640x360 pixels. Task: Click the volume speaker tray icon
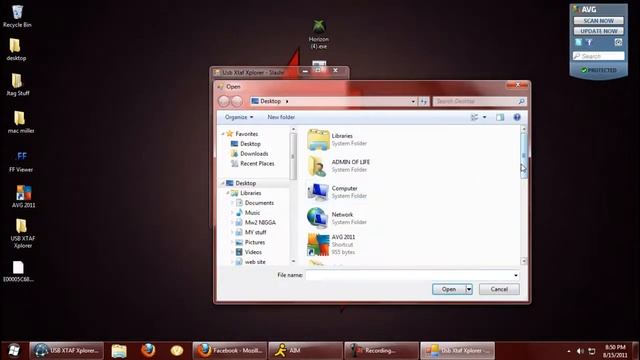[580, 351]
